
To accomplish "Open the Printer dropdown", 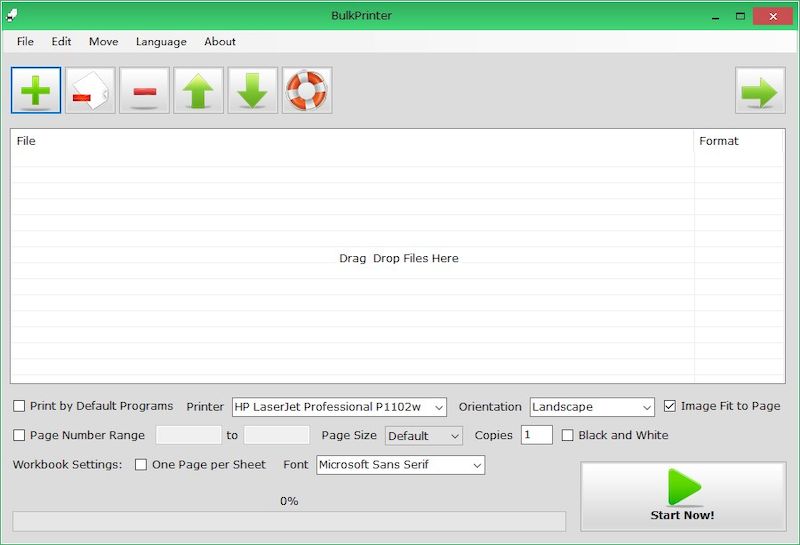I will pos(339,407).
